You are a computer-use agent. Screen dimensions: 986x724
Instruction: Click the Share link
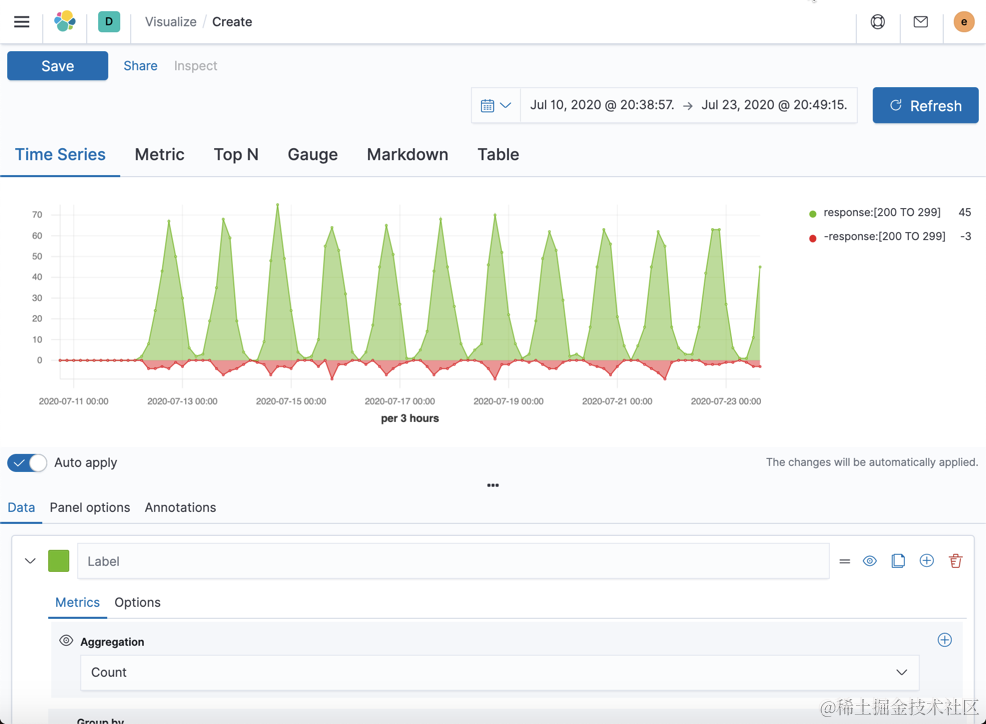[x=140, y=66]
